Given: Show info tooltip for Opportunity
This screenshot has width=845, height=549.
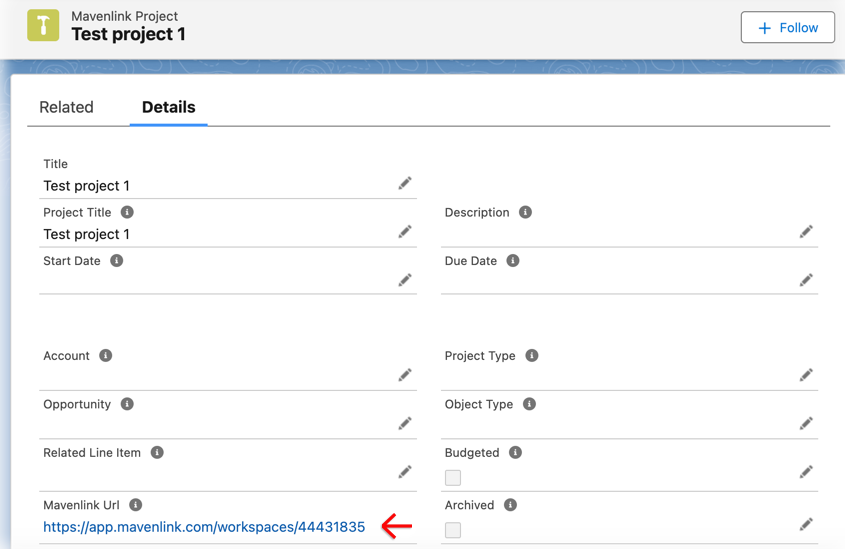Looking at the screenshot, I should click(x=127, y=404).
